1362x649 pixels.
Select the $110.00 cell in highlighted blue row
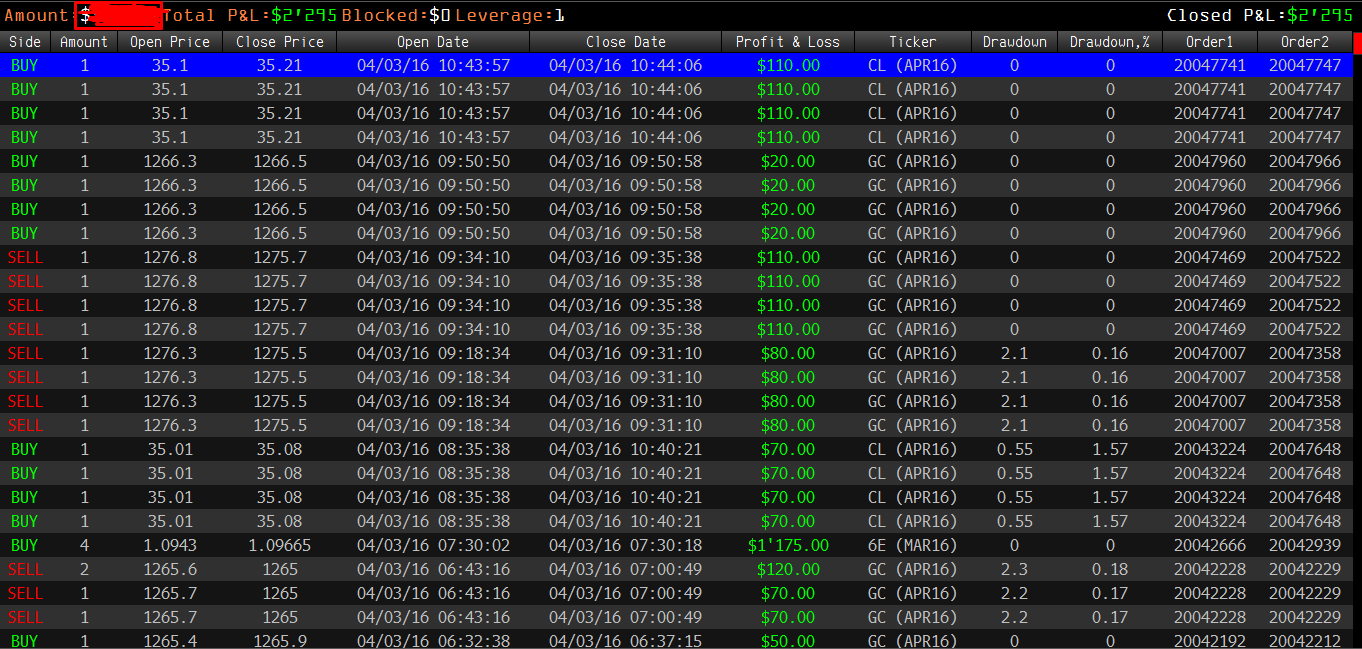pos(788,65)
